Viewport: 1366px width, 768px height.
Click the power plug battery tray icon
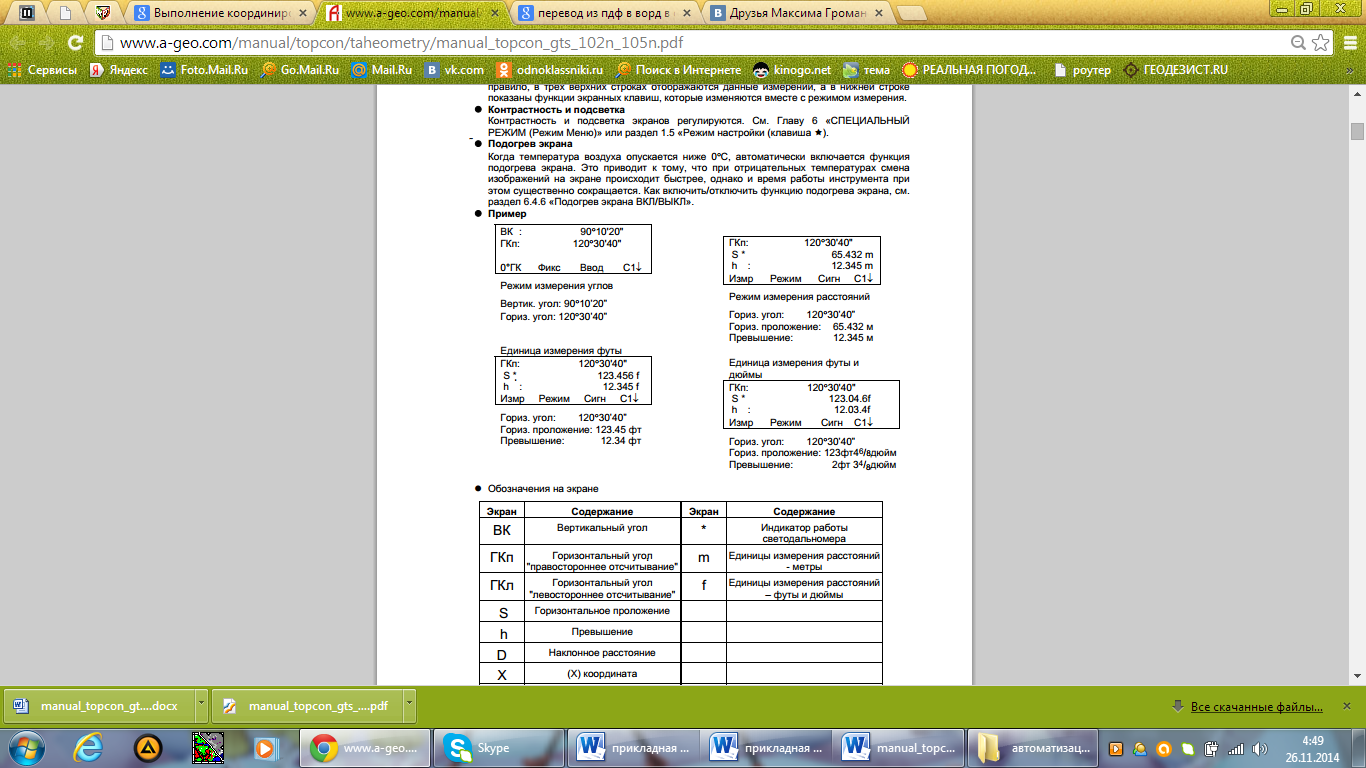1211,748
